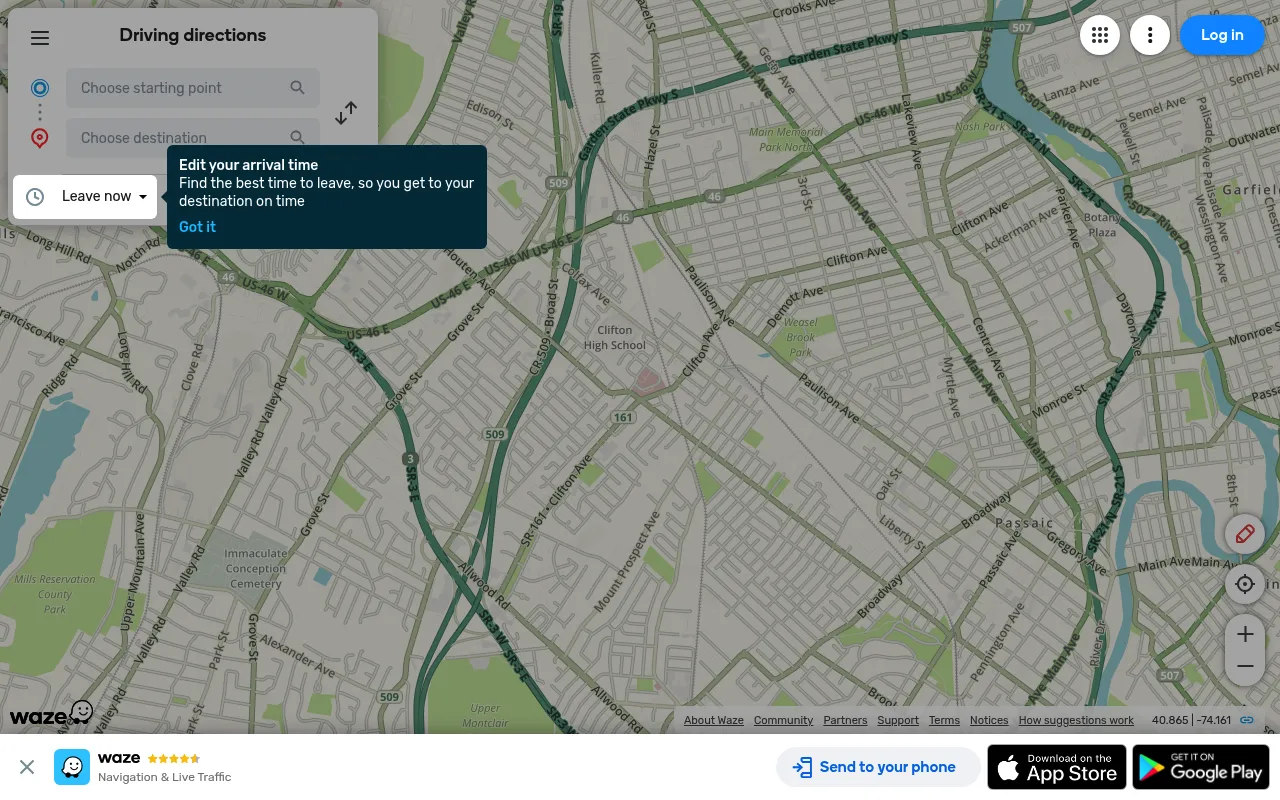Click the Log in button
Screen dimensions: 1280x800
[x=1222, y=35]
